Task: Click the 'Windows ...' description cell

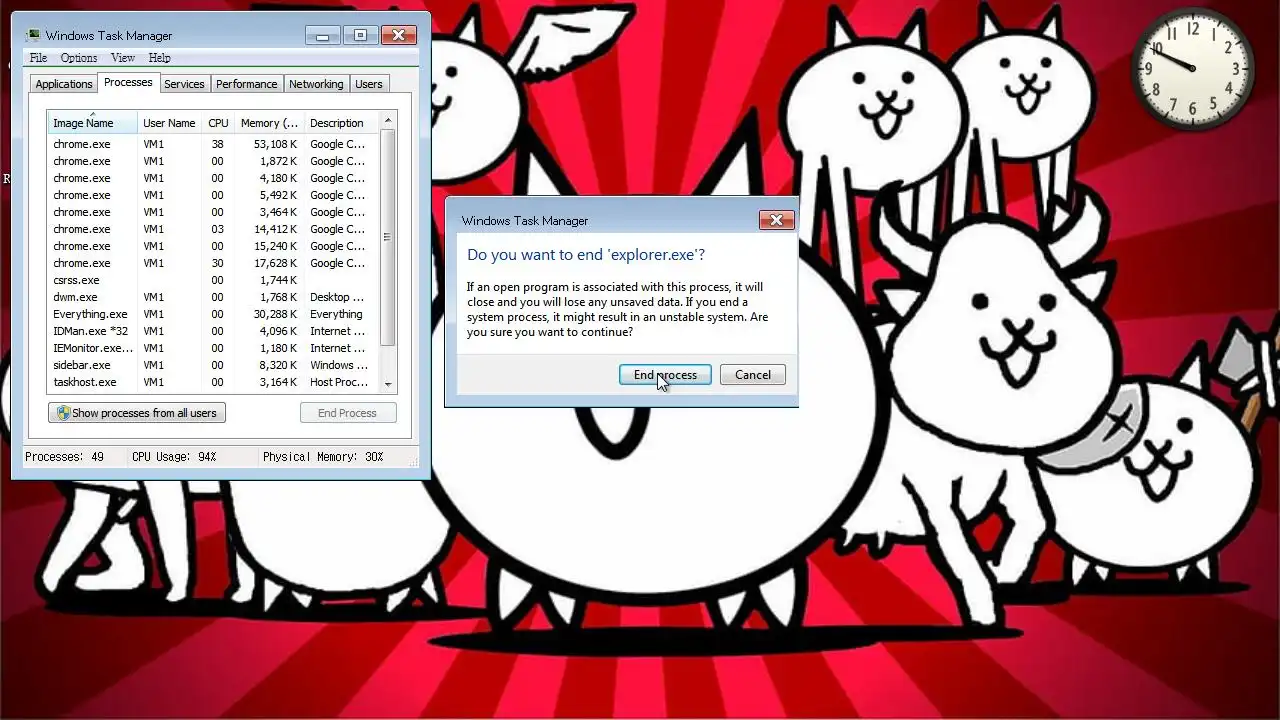Action: click(339, 365)
